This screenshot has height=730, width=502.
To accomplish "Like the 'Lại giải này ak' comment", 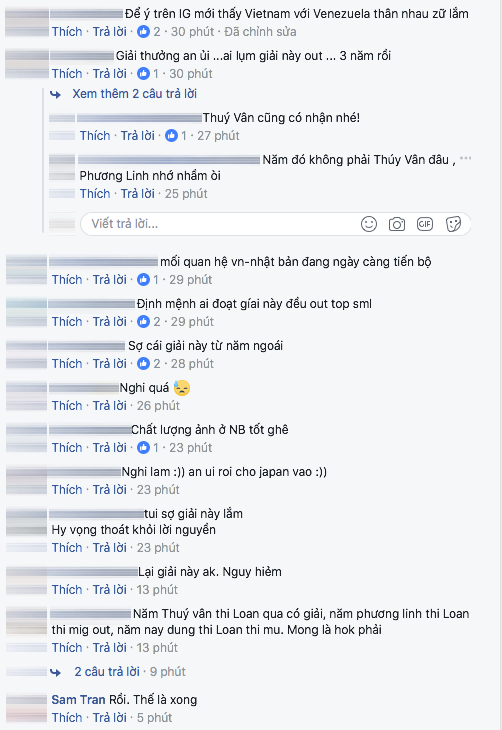I will point(67,589).
